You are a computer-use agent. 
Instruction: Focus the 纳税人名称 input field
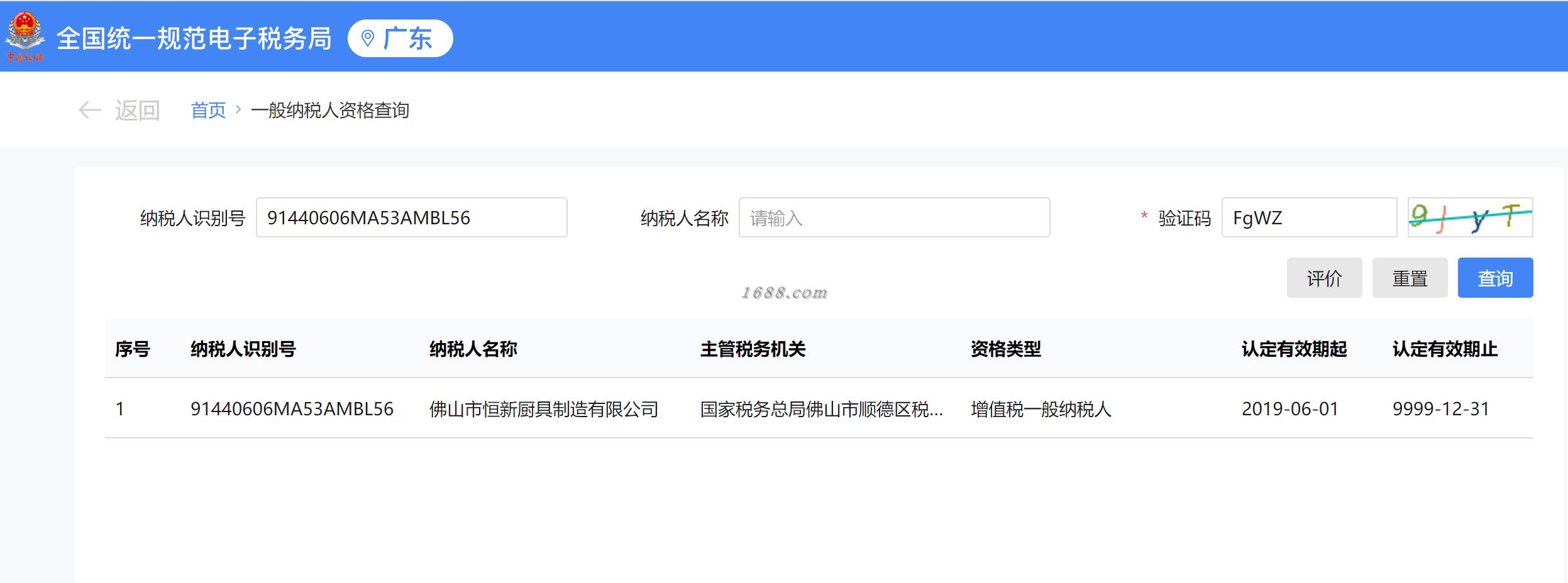[894, 217]
